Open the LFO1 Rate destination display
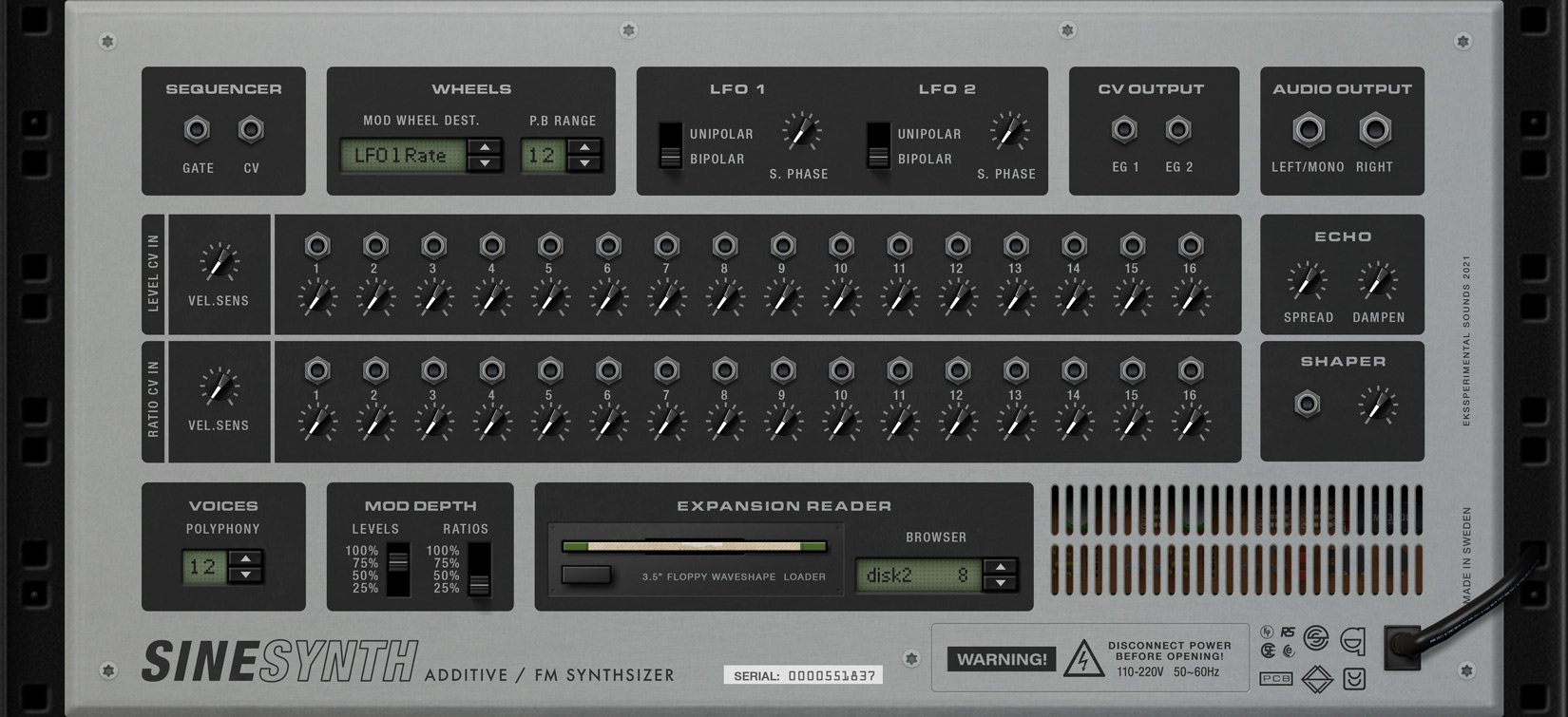The image size is (1568, 717). (x=403, y=156)
